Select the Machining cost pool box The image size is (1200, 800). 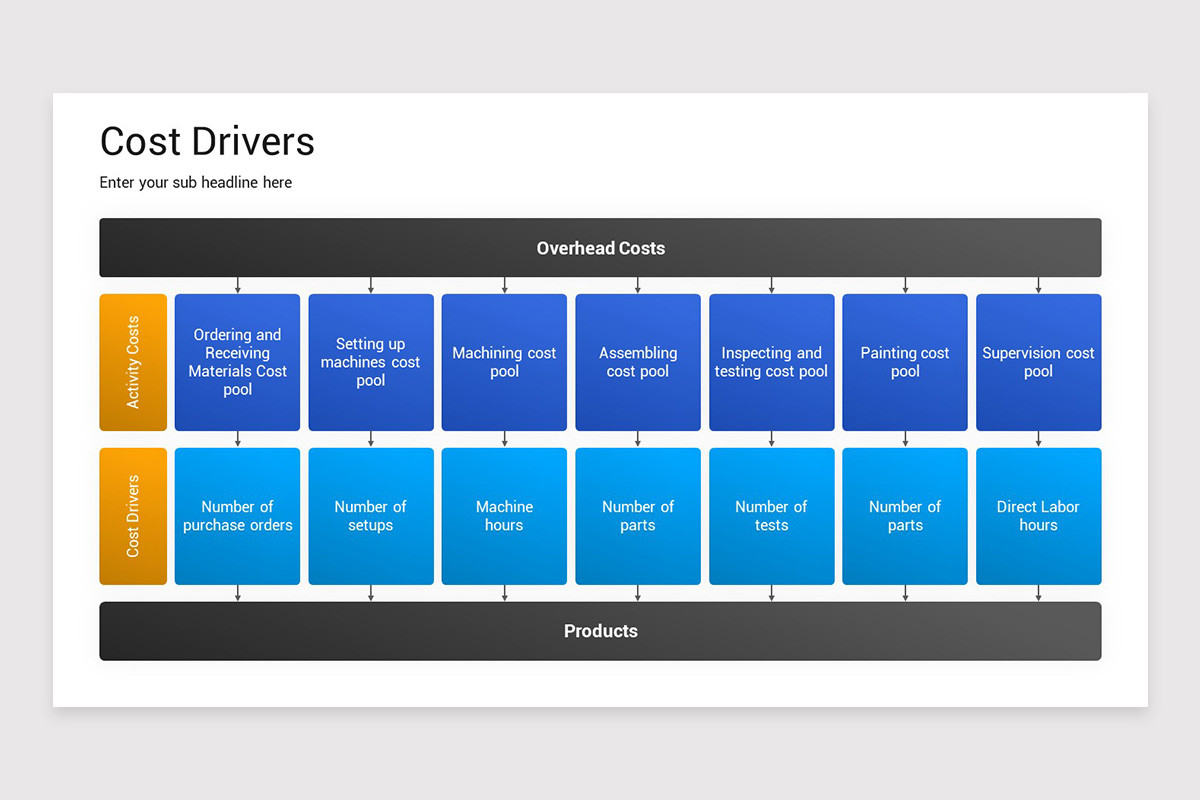point(504,362)
